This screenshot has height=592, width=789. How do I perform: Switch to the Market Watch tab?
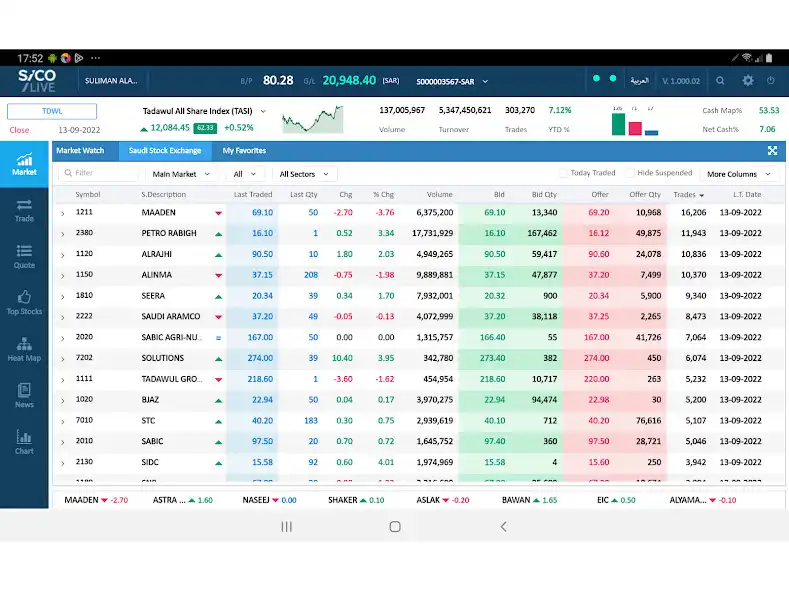click(x=80, y=151)
